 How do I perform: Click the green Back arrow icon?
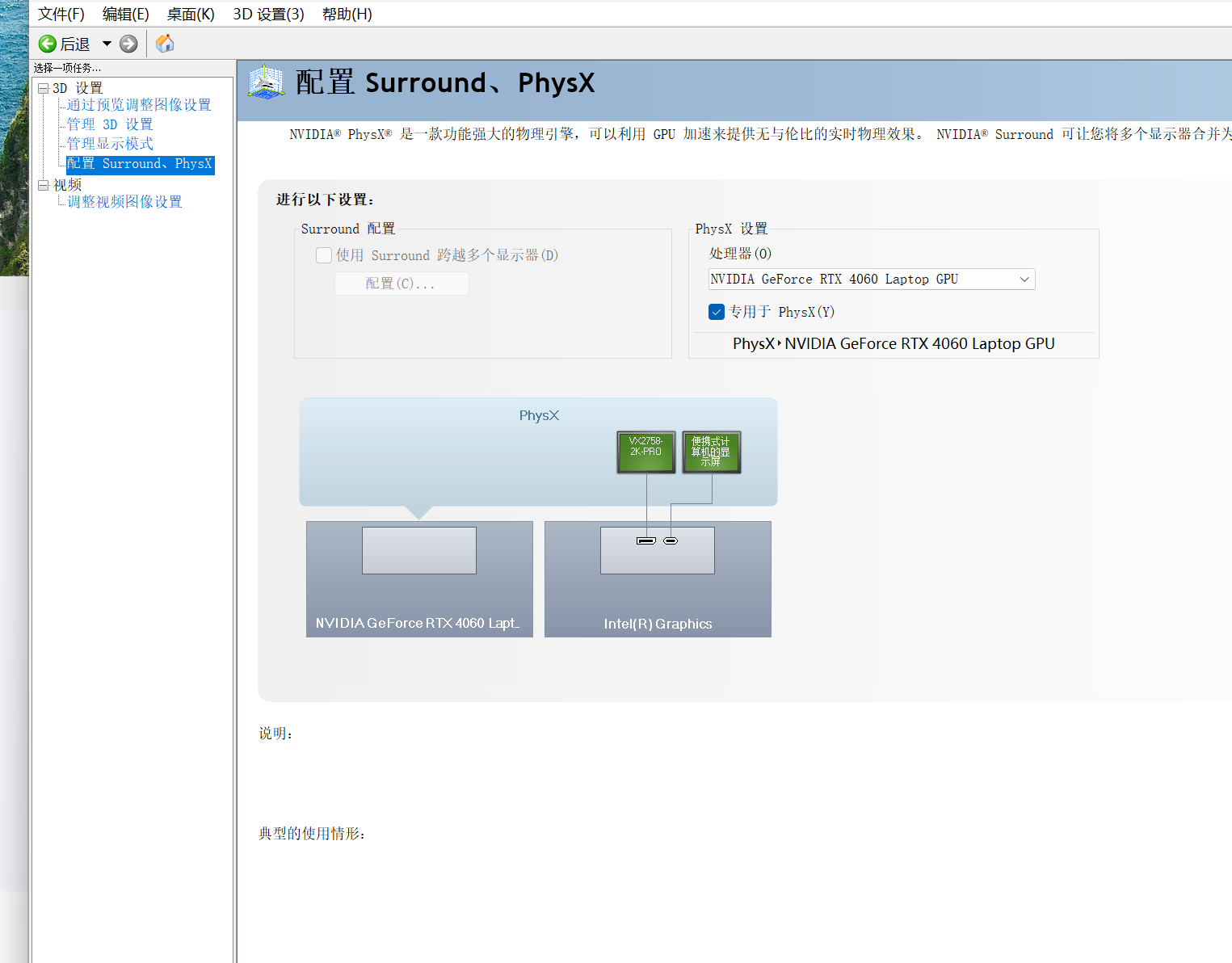(48, 44)
